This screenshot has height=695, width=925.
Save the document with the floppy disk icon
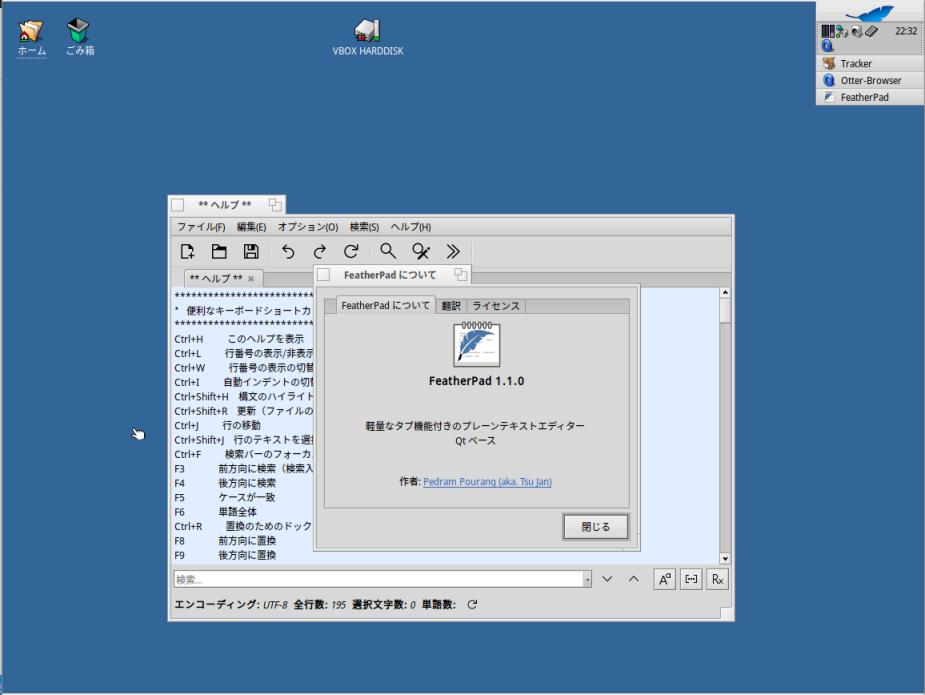click(x=250, y=251)
